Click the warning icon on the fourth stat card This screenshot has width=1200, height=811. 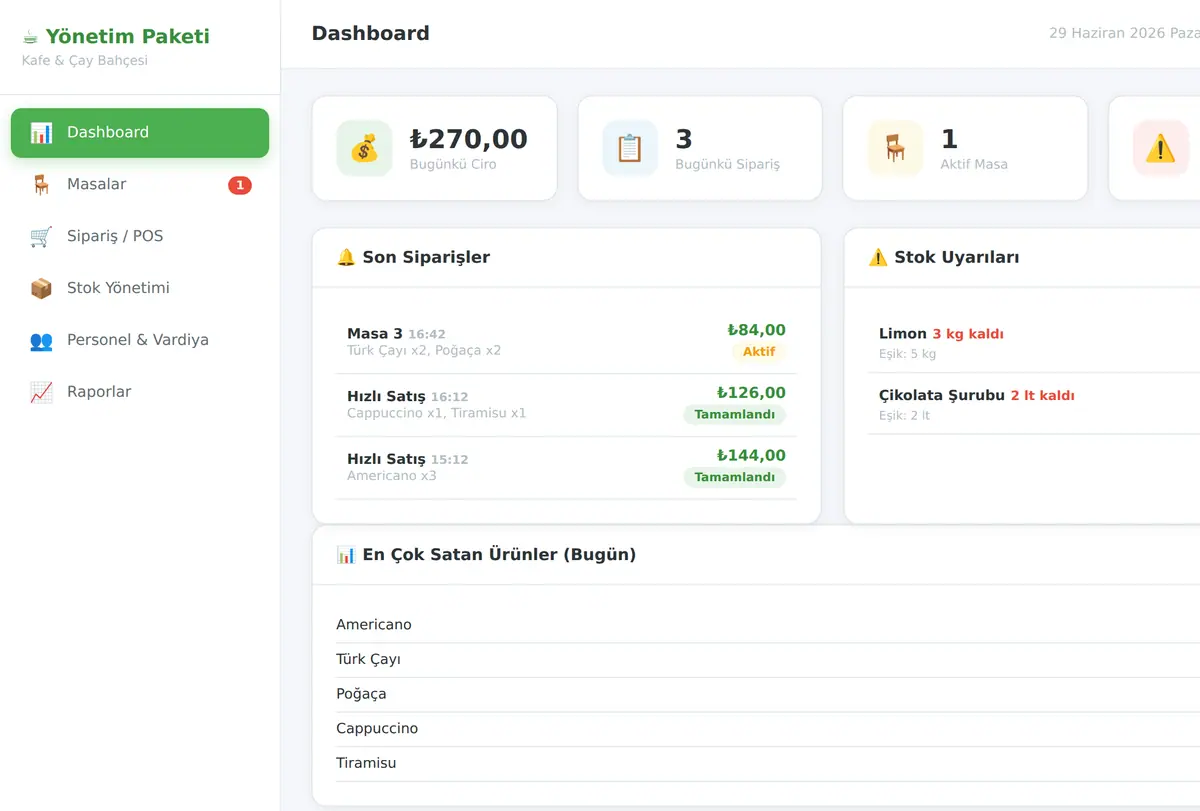[1160, 149]
